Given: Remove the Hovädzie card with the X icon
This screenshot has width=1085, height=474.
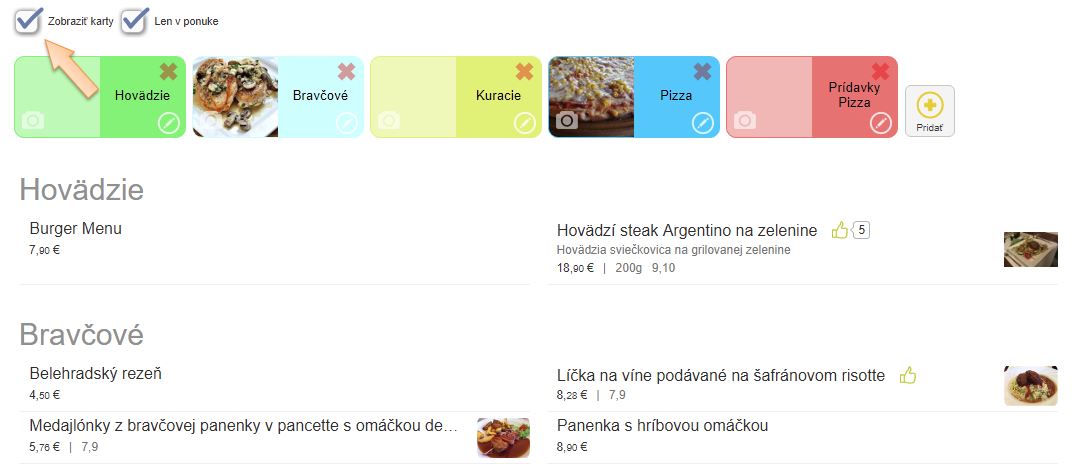Looking at the screenshot, I should coord(169,71).
